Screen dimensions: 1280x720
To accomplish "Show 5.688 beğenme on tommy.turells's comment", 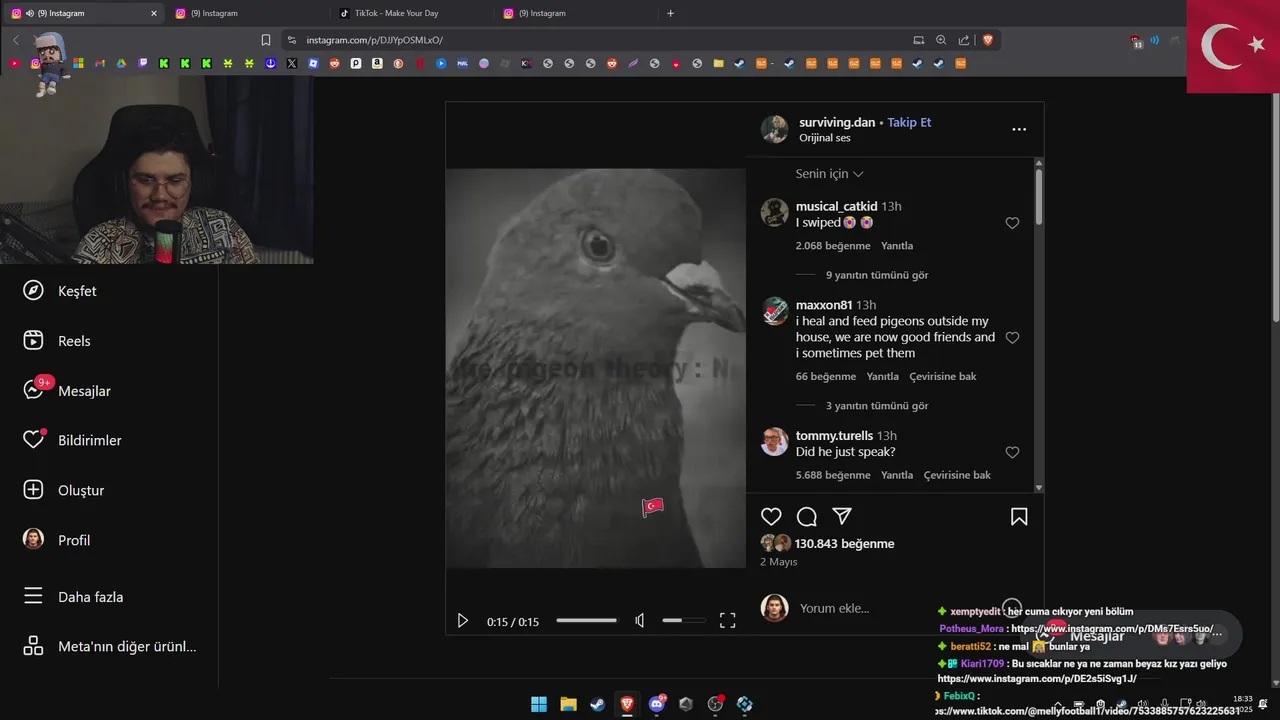I will [x=833, y=475].
